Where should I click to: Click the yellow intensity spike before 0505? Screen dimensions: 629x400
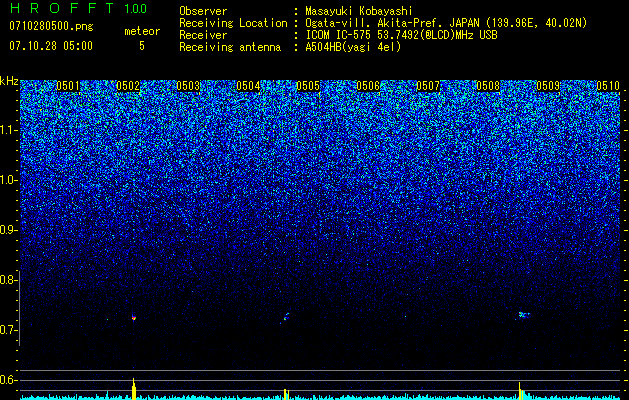(x=286, y=394)
